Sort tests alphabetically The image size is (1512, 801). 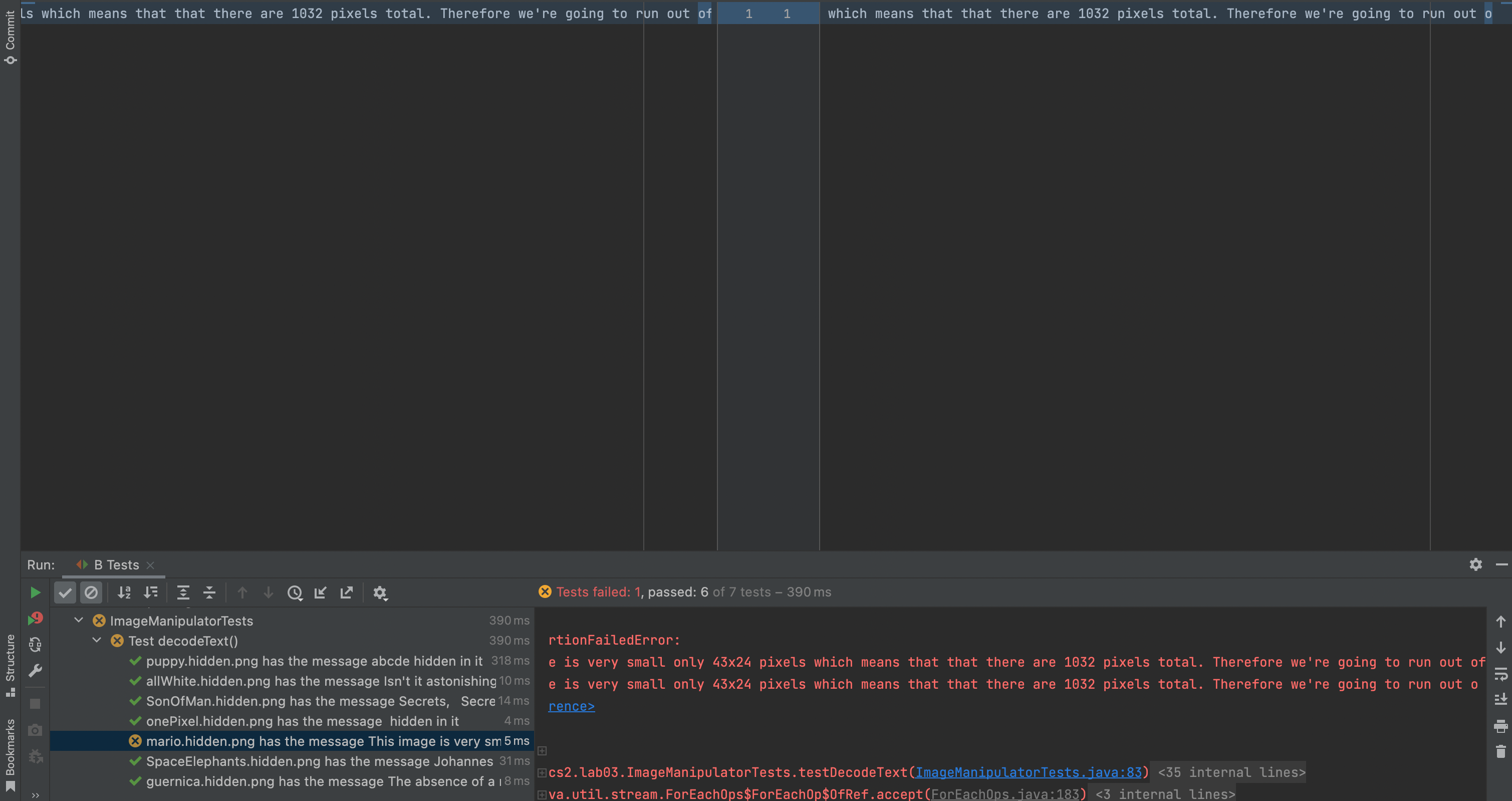pyautogui.click(x=124, y=592)
